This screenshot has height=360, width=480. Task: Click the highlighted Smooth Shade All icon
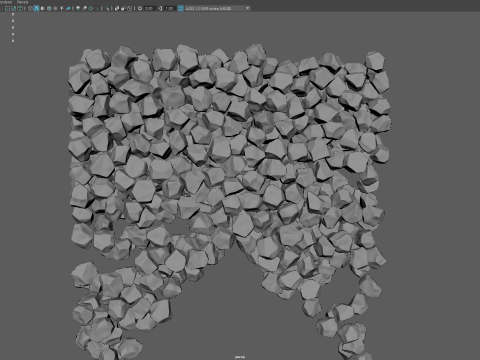click(36, 8)
